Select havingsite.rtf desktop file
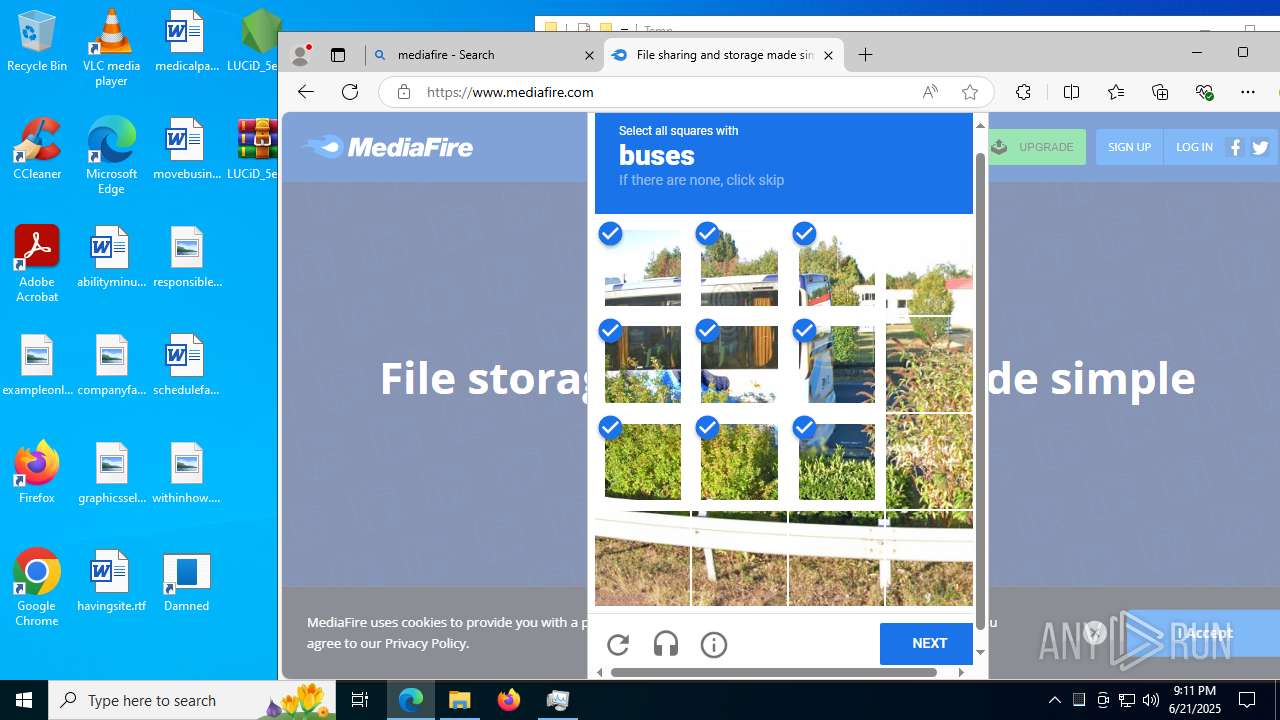The height and width of the screenshot is (720, 1280). (111, 580)
